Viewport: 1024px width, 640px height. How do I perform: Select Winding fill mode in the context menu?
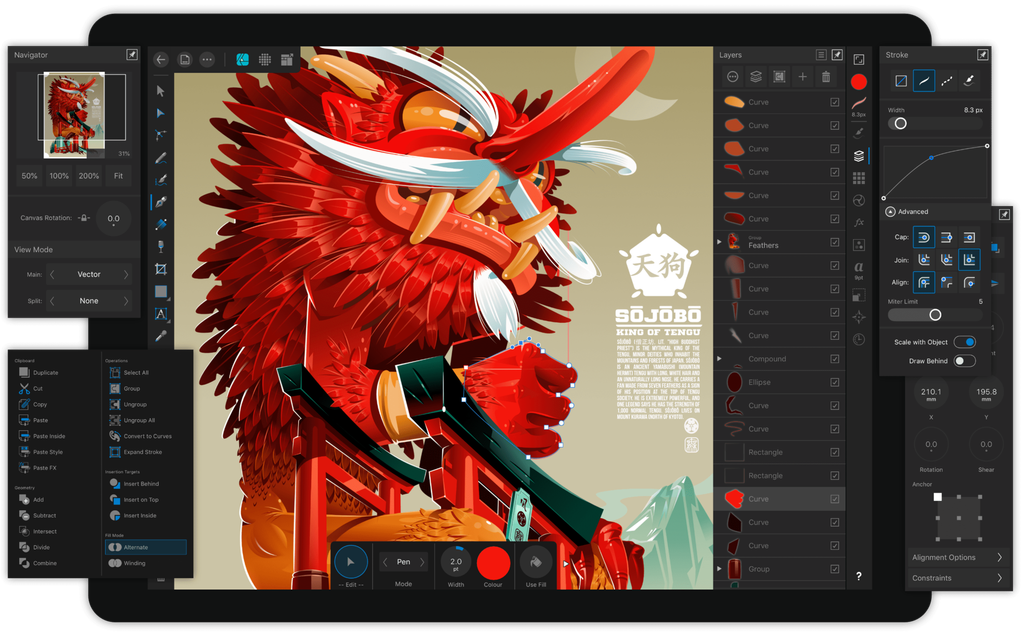(x=137, y=562)
